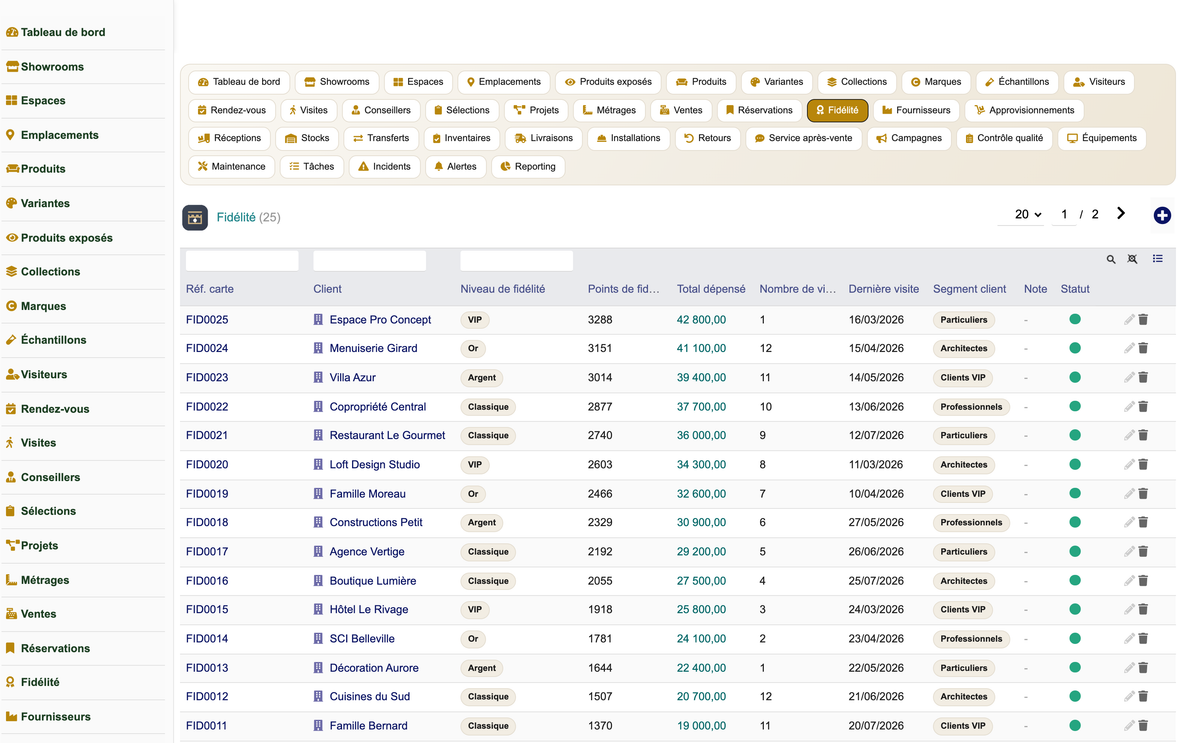Select the Livraisons tab
Screen dimensions: 1200x743
tap(543, 138)
